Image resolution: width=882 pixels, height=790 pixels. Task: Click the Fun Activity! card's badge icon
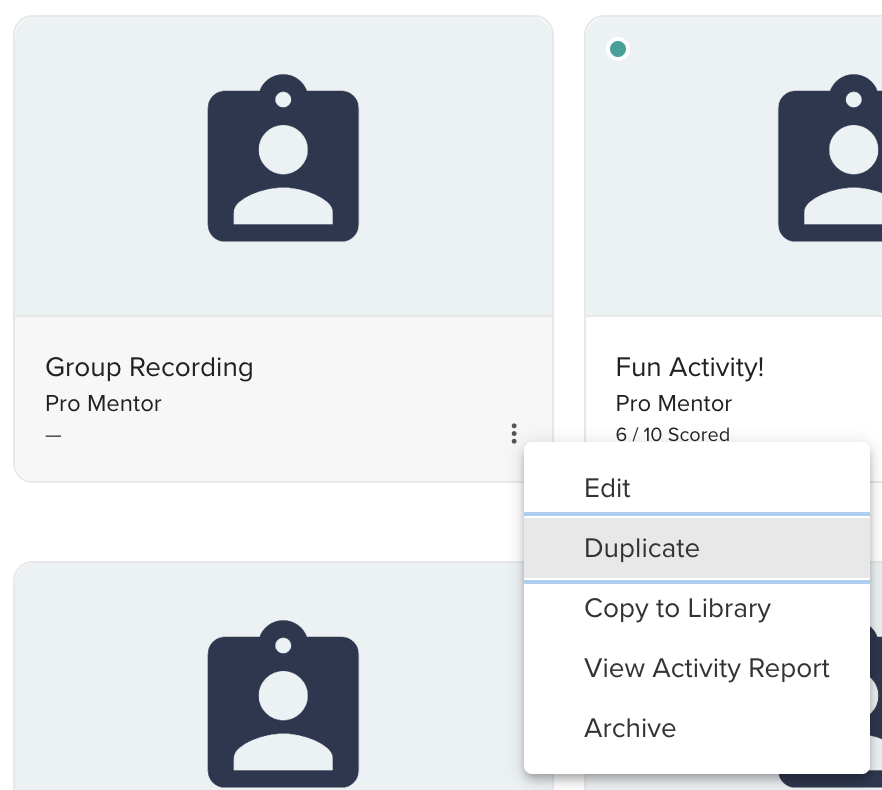click(x=830, y=158)
